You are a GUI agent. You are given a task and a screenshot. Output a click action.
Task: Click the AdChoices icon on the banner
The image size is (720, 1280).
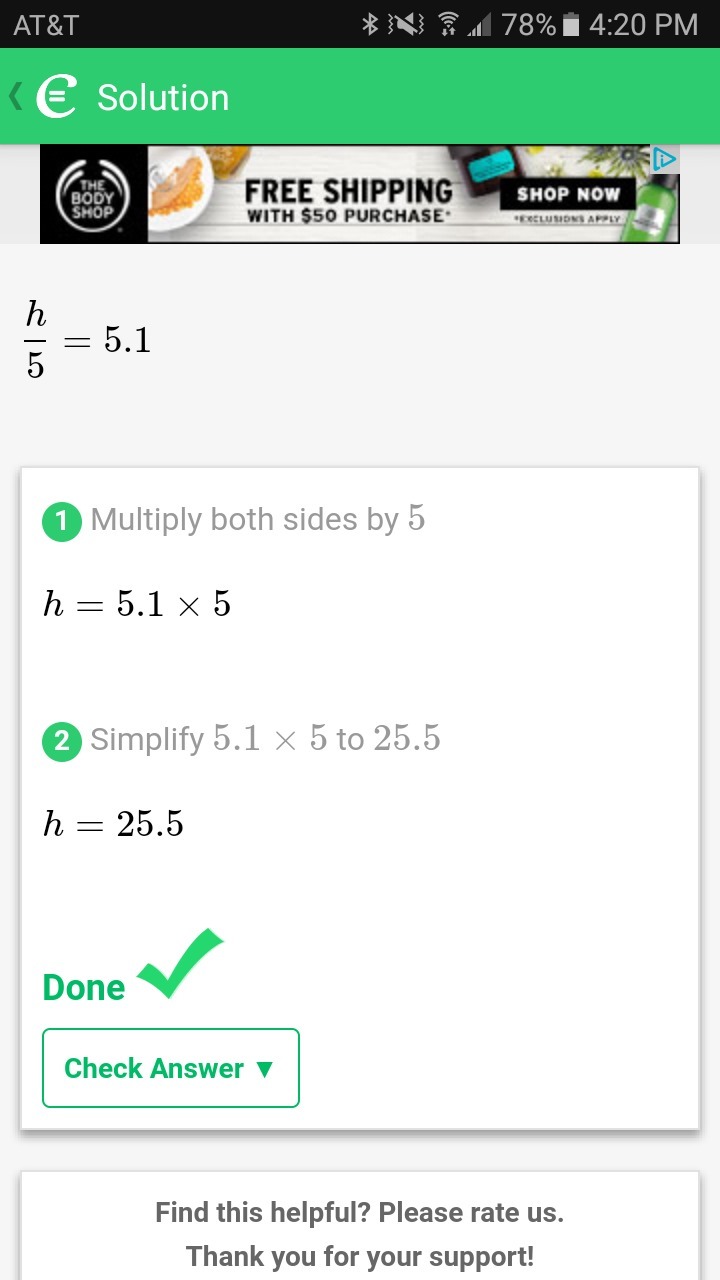665,159
